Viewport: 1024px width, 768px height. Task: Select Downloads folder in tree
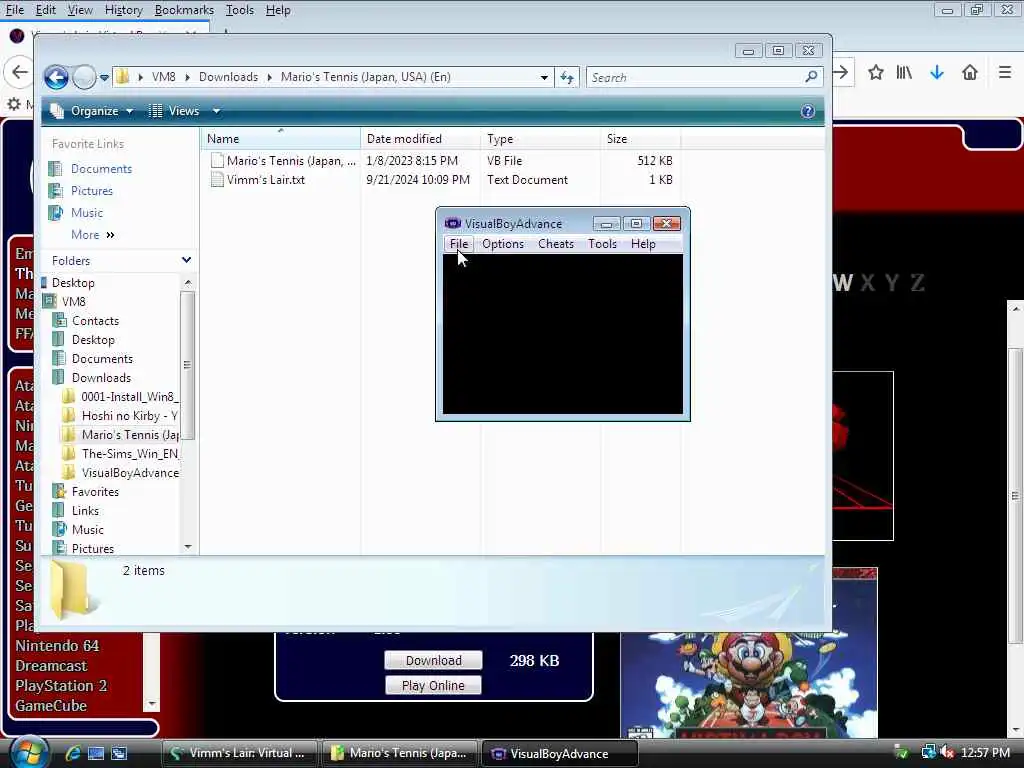tap(101, 377)
